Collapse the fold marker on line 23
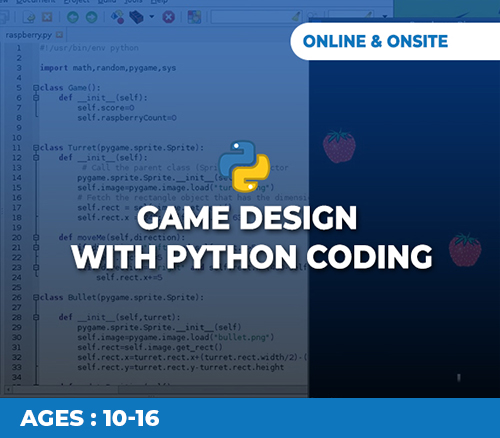The width and height of the screenshot is (500, 438). tap(36, 267)
